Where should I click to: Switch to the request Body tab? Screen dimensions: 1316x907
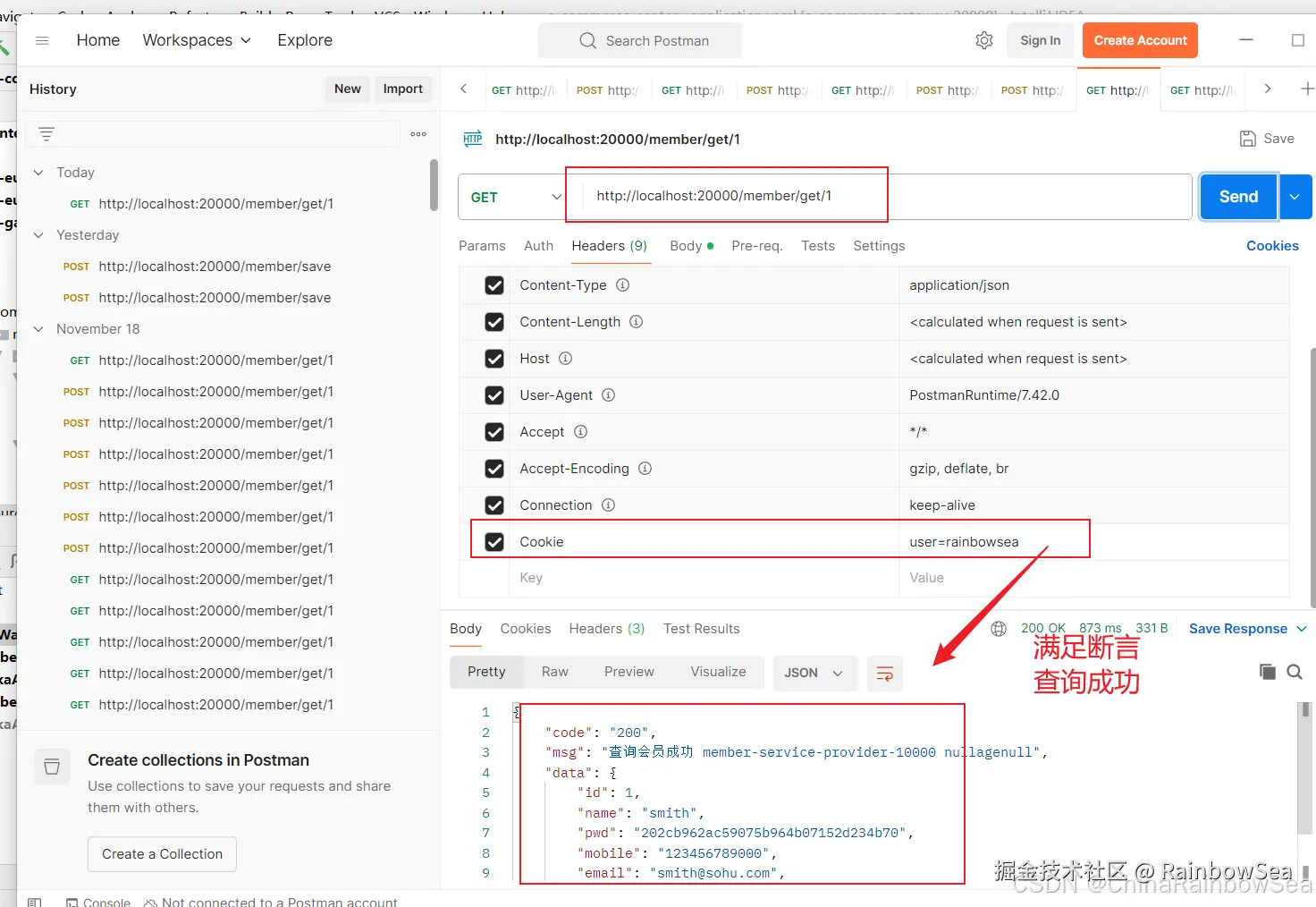(692, 246)
